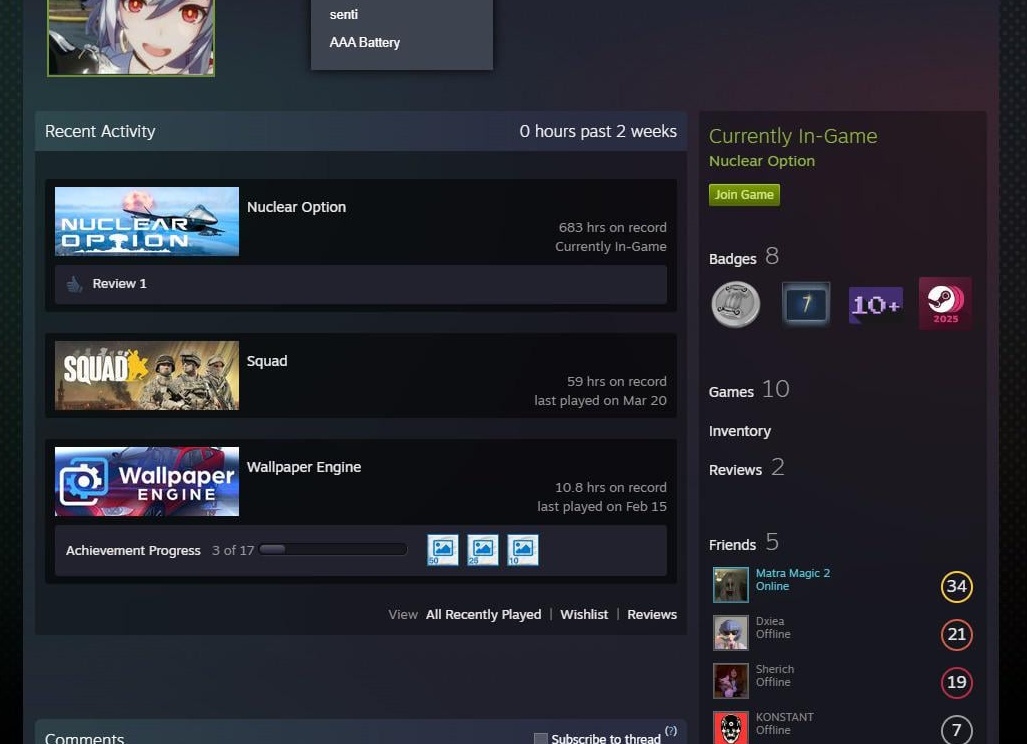Click the 0 hours past 2 weeks text

click(598, 131)
